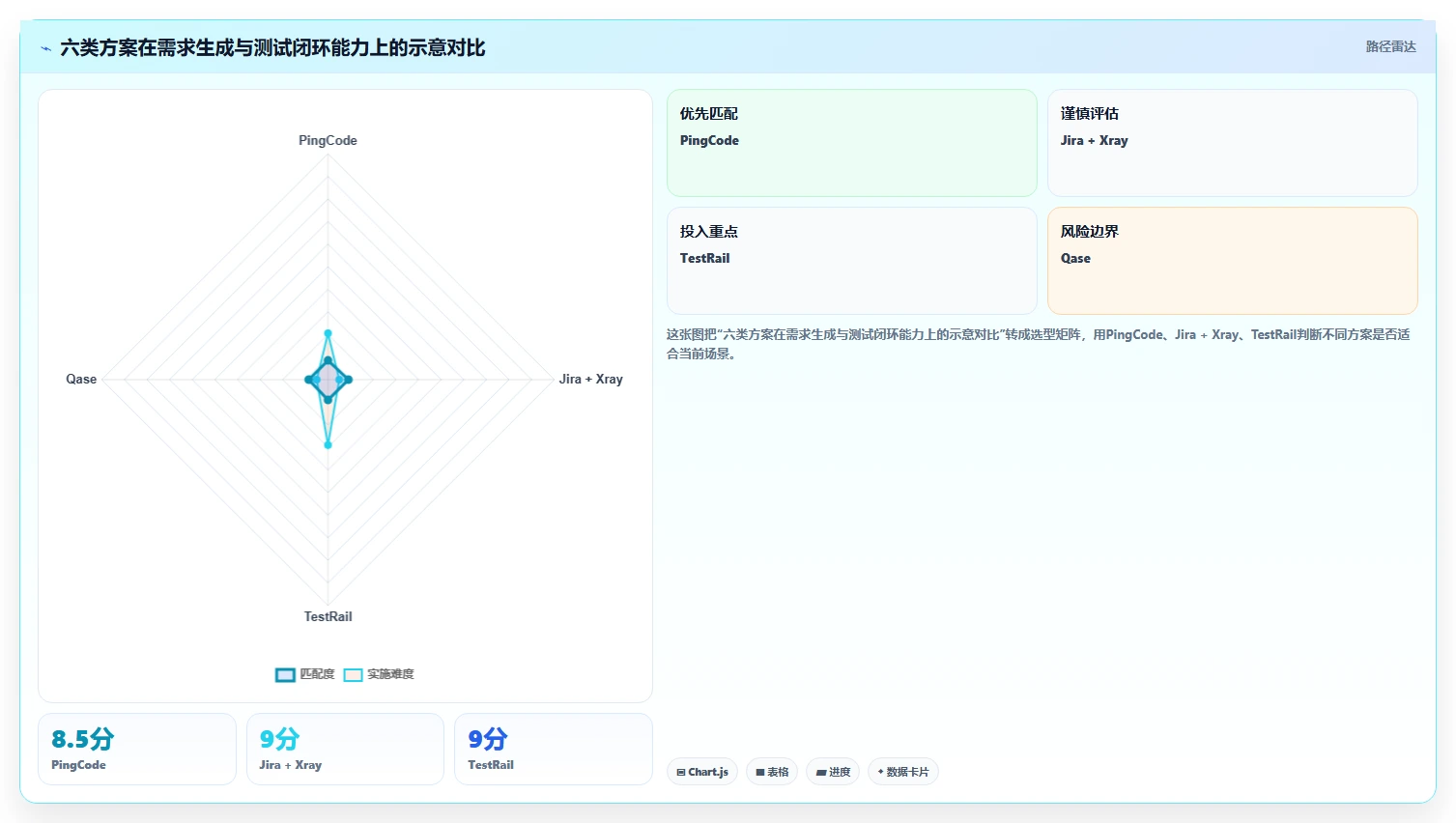Click the 路径雷达 label in the header
Screen dimensions: 1456x823
[1390, 46]
